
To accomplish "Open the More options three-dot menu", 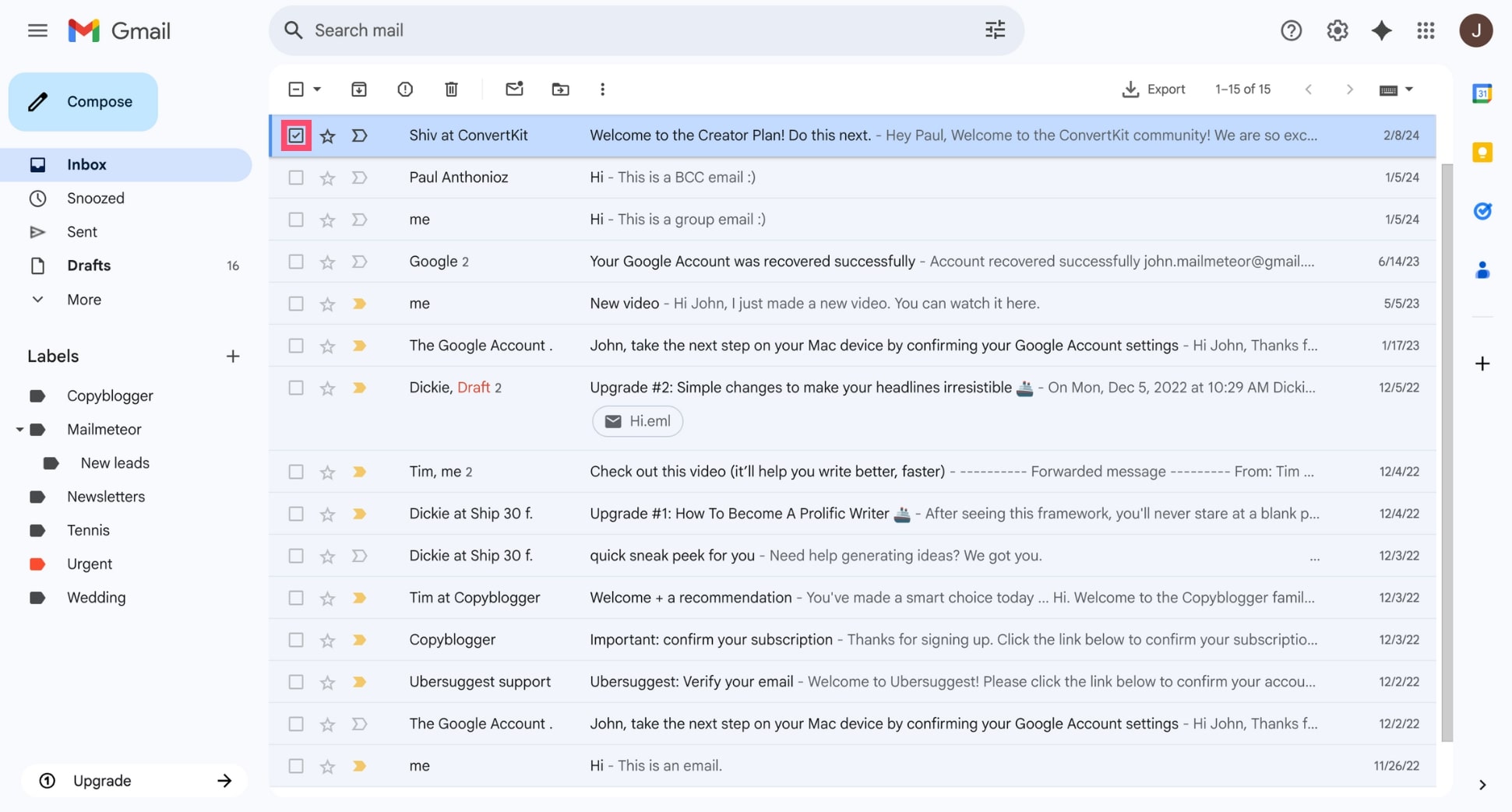I will coord(602,90).
